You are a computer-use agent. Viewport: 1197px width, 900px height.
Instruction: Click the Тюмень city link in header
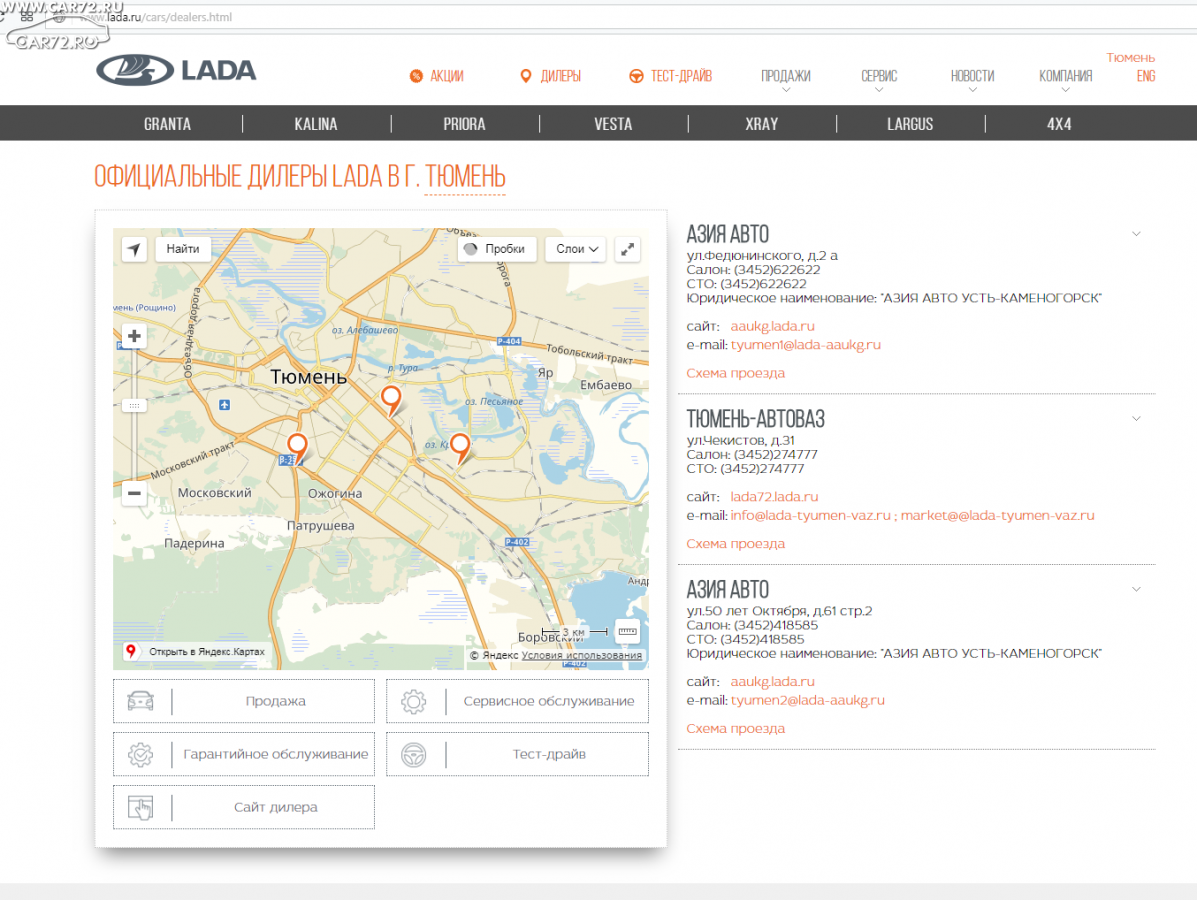[1131, 57]
